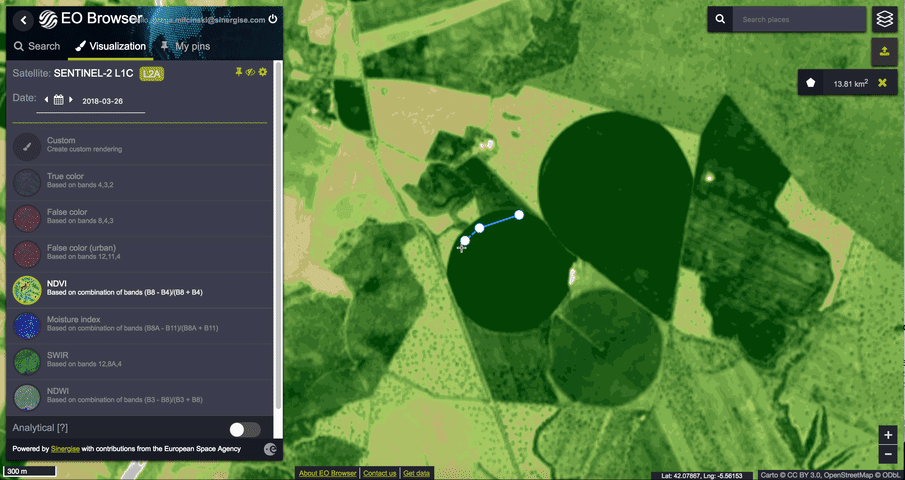Image resolution: width=905 pixels, height=480 pixels.
Task: Toggle layer visibility with the eye icon
Action: pos(250,72)
